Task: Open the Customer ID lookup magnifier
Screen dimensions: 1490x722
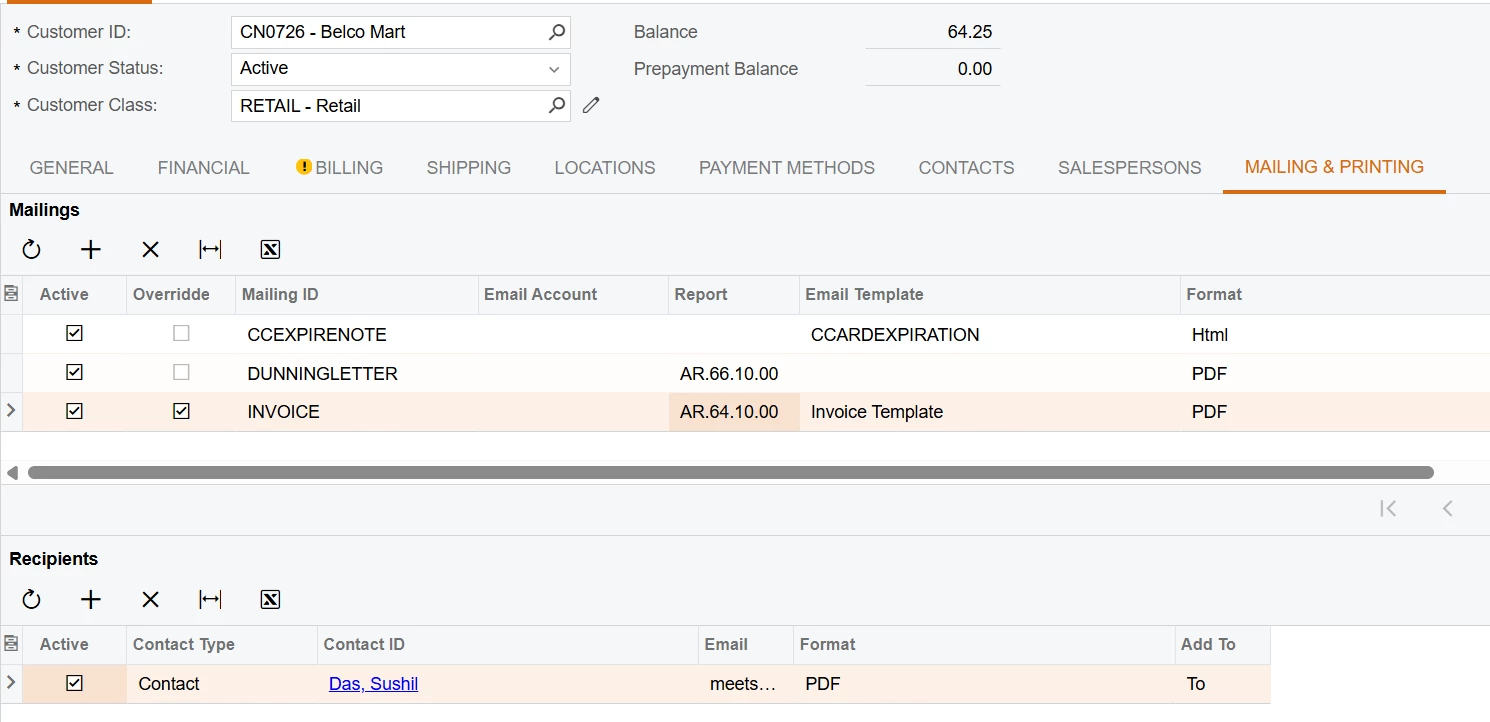Action: [x=557, y=32]
